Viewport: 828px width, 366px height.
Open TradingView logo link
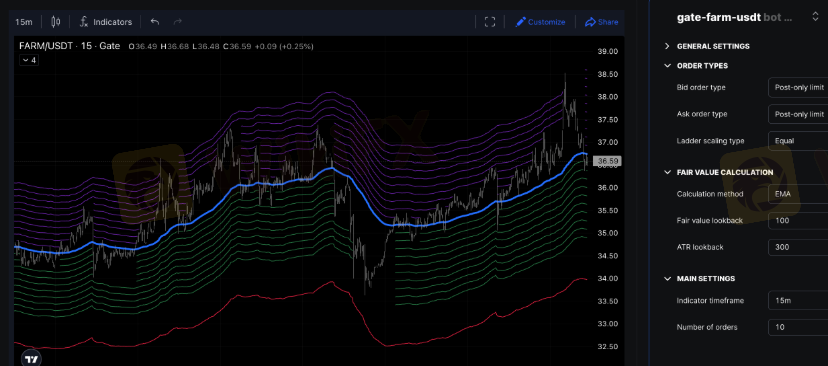(31, 359)
